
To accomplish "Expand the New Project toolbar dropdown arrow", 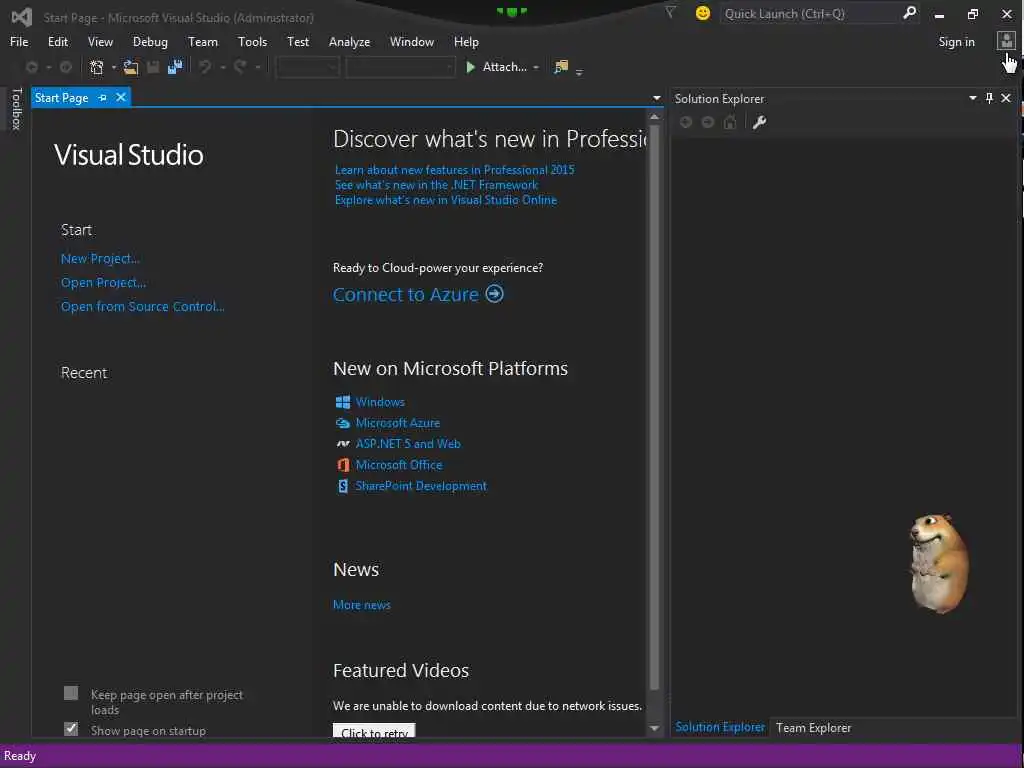I will [114, 67].
